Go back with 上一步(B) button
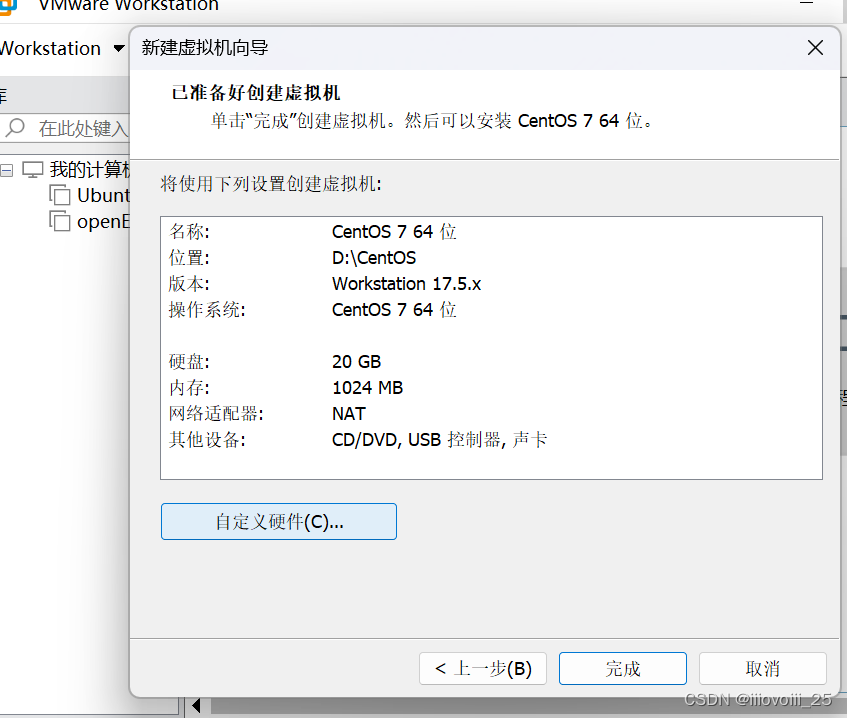This screenshot has width=847, height=718. pos(483,668)
